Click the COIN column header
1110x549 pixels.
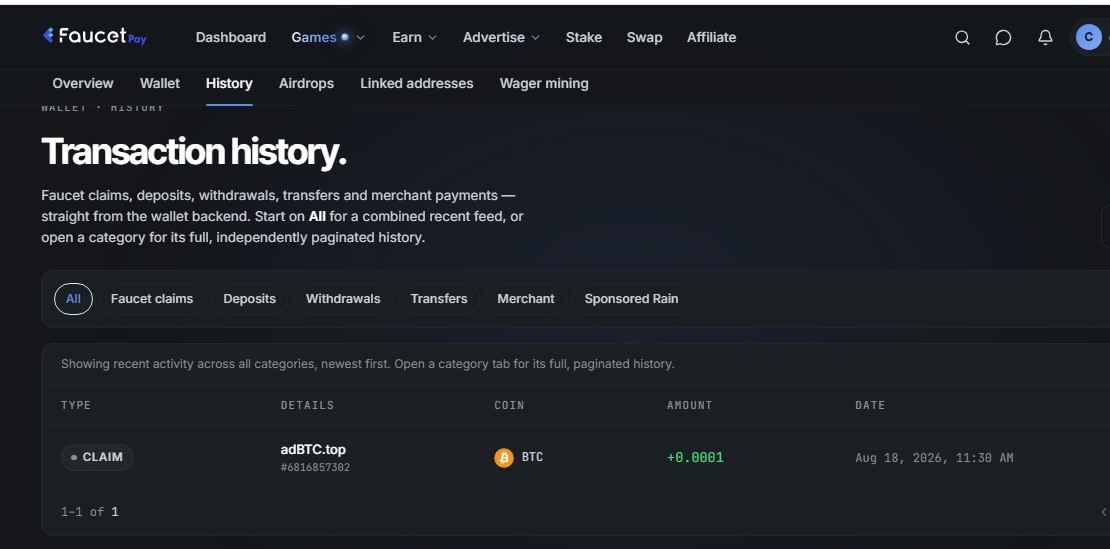point(509,405)
